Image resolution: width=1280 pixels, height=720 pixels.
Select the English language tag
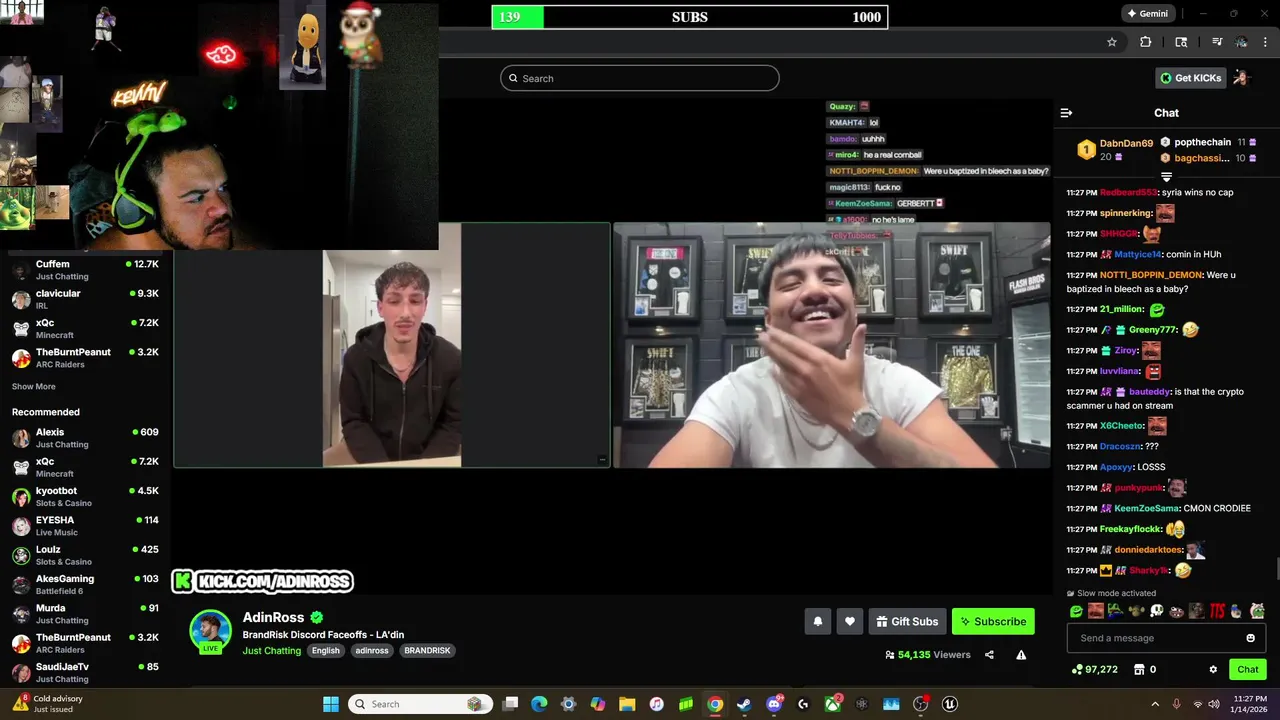tap(325, 650)
